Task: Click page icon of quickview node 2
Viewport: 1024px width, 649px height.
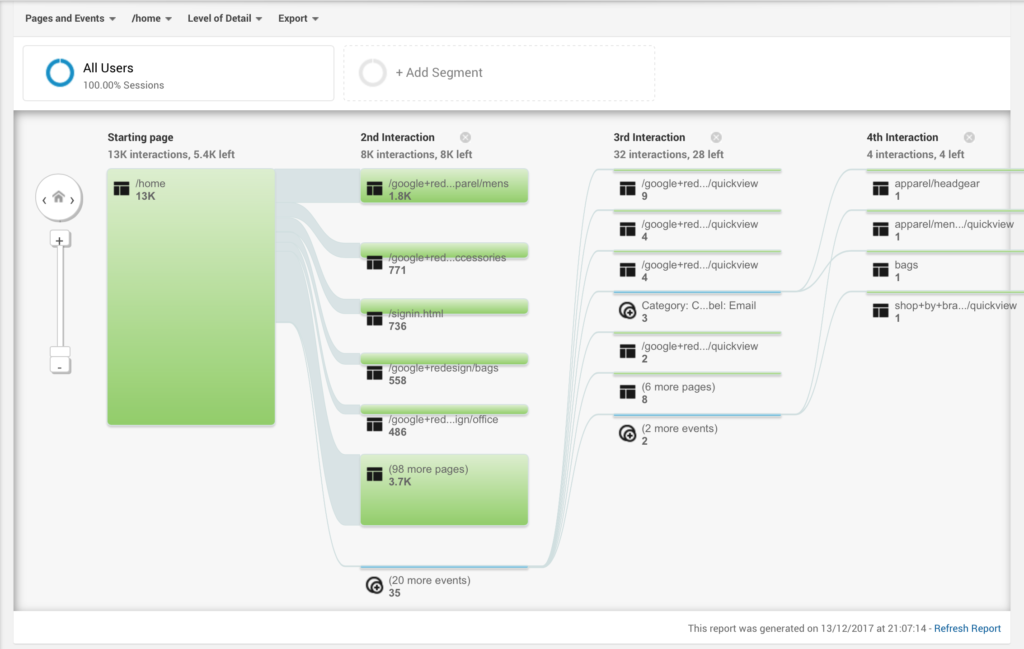Action: (628, 351)
